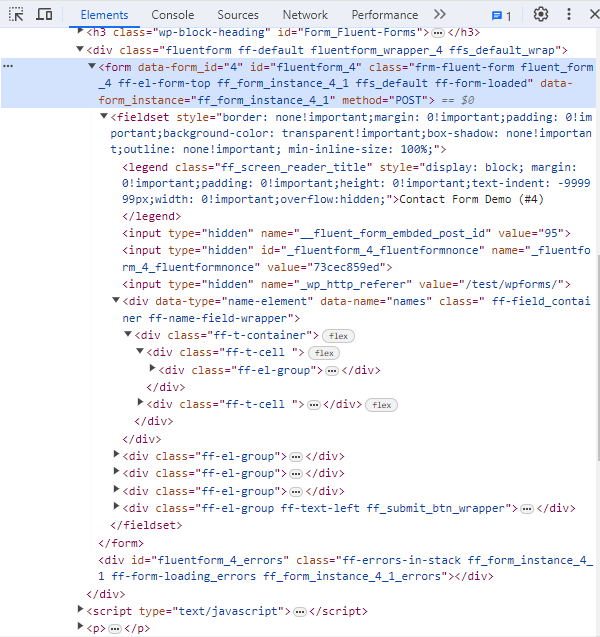Activate the inspect element picker tool
Viewport: 600px width, 637px height.
click(x=16, y=15)
